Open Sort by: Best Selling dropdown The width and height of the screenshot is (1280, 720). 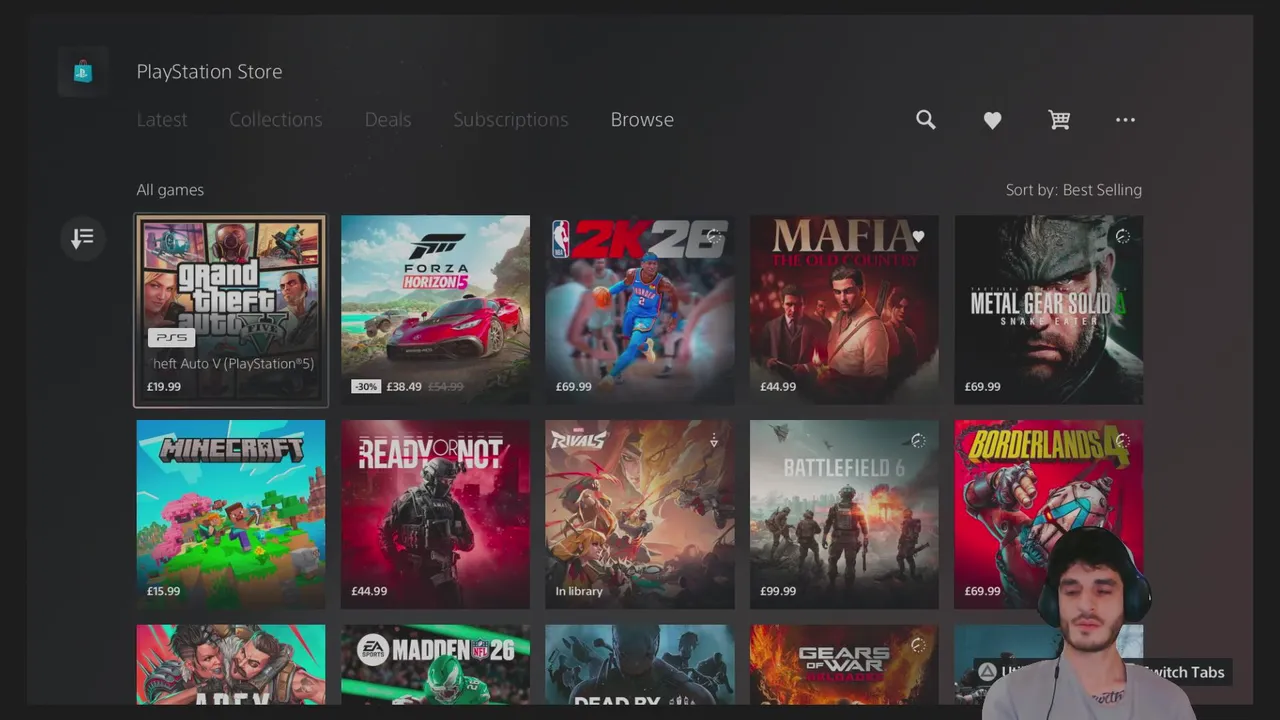coord(1074,190)
